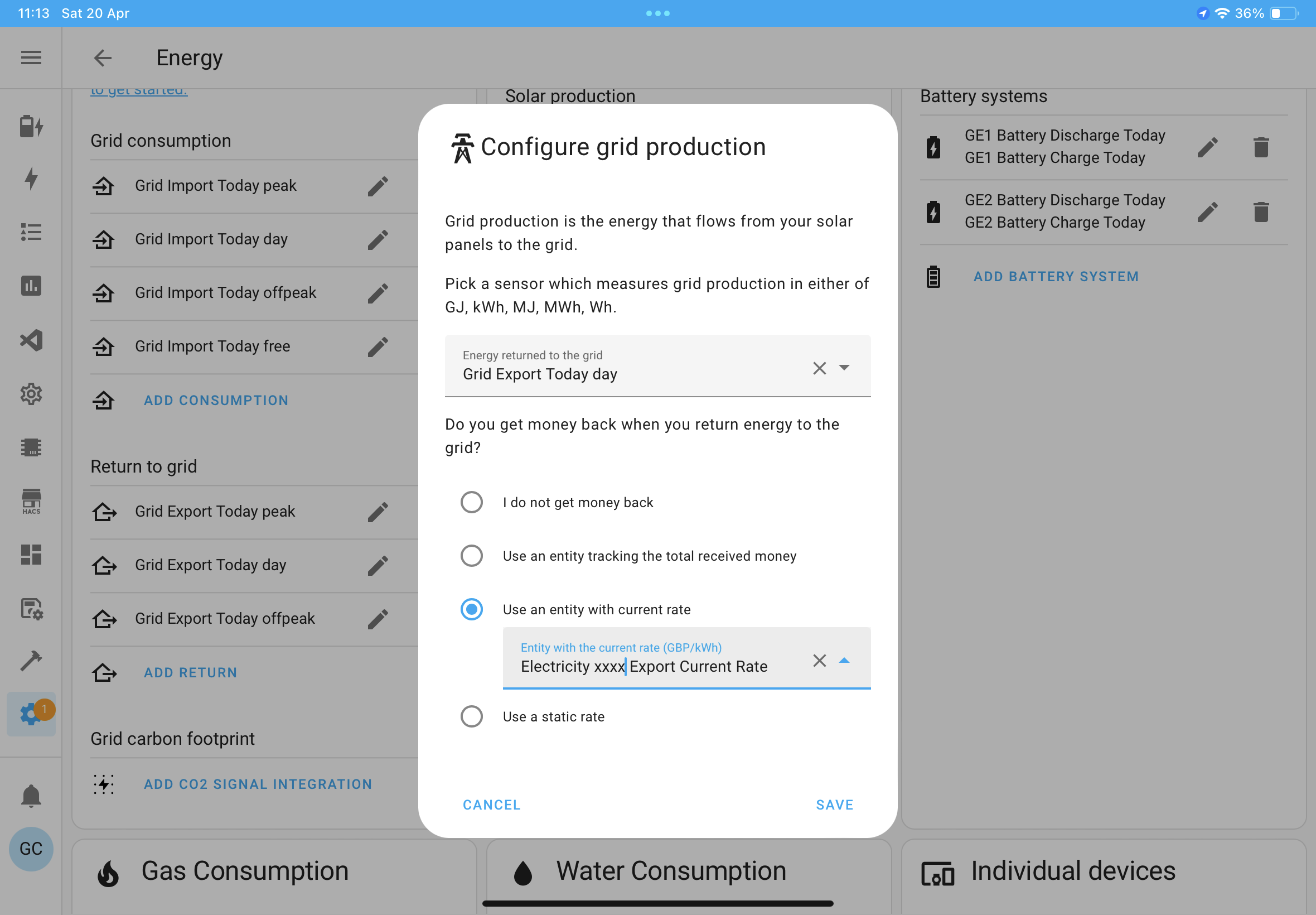
Task: Edit GE1 battery system entry
Action: click(x=1207, y=147)
